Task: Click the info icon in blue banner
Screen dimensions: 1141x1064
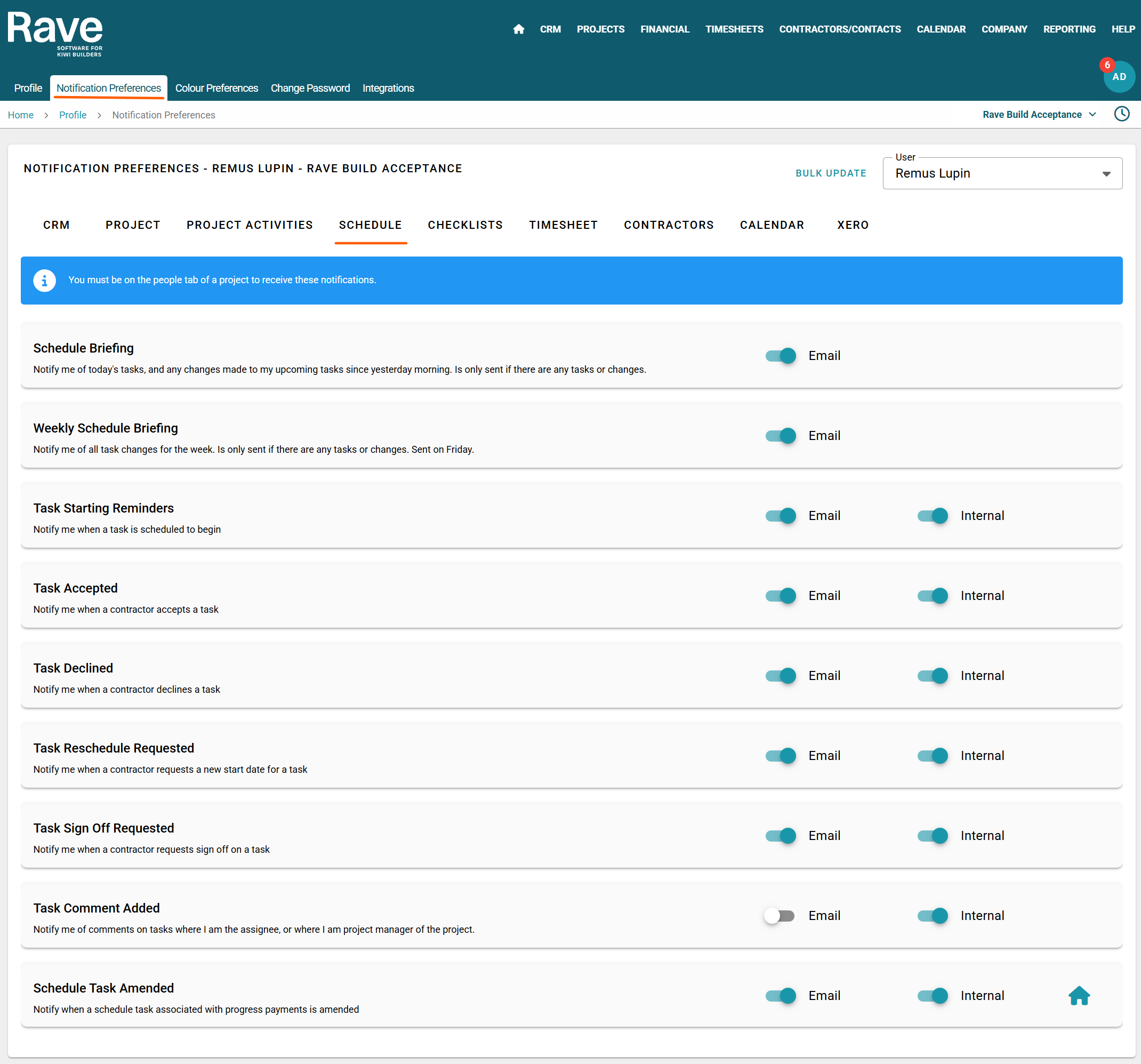Action: coord(45,280)
